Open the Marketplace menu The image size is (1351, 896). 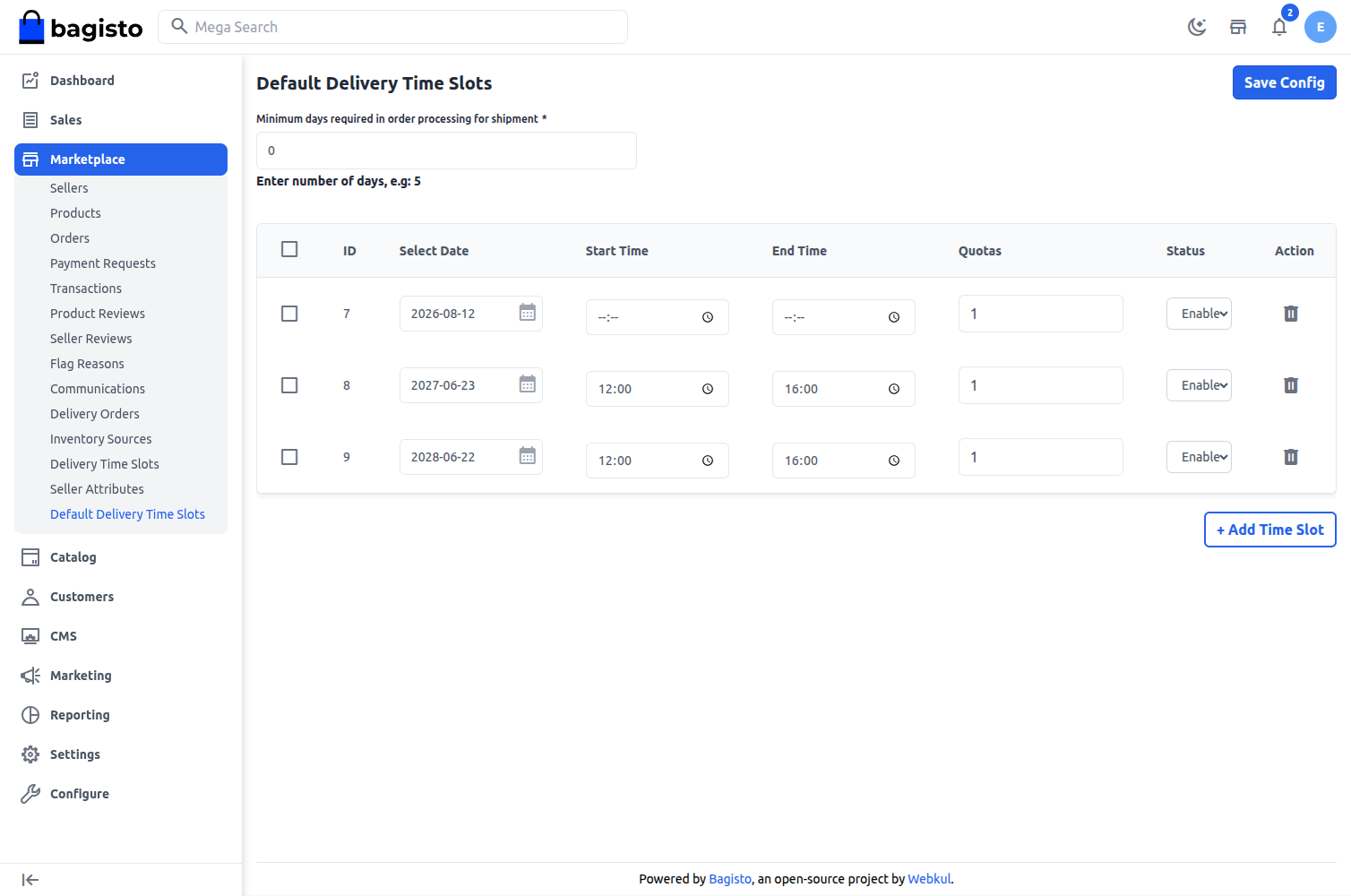pyautogui.click(x=121, y=159)
